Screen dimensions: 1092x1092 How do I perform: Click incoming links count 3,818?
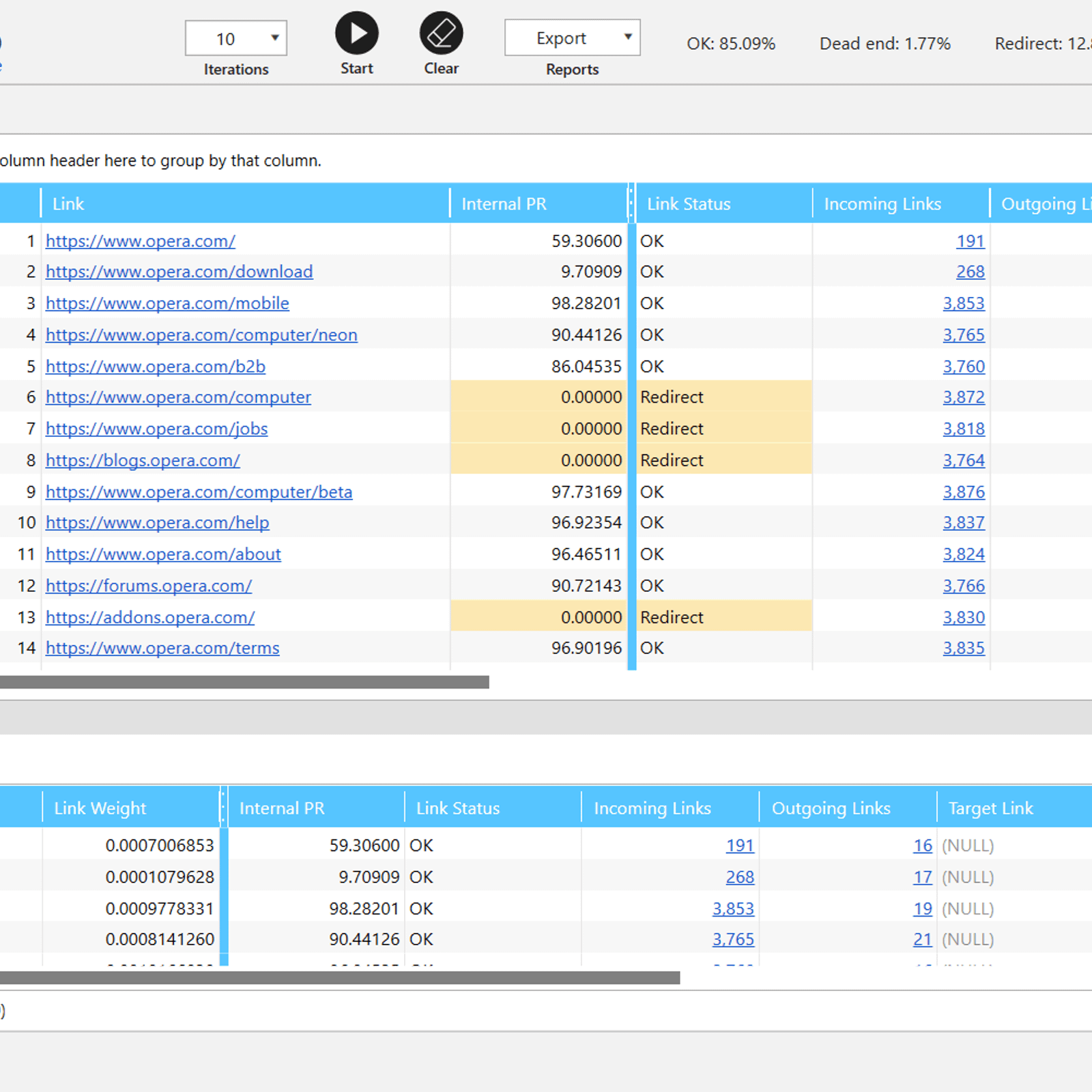coord(964,429)
